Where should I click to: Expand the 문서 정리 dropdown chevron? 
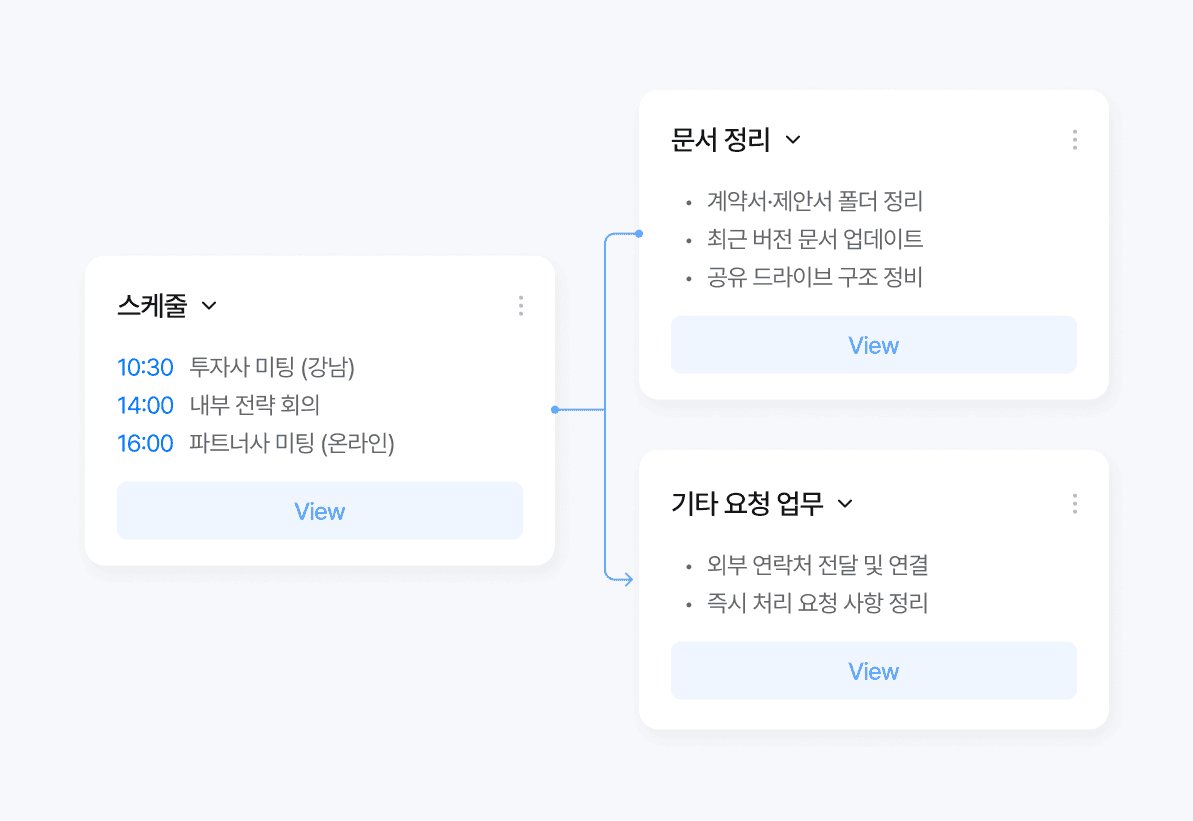click(x=794, y=141)
